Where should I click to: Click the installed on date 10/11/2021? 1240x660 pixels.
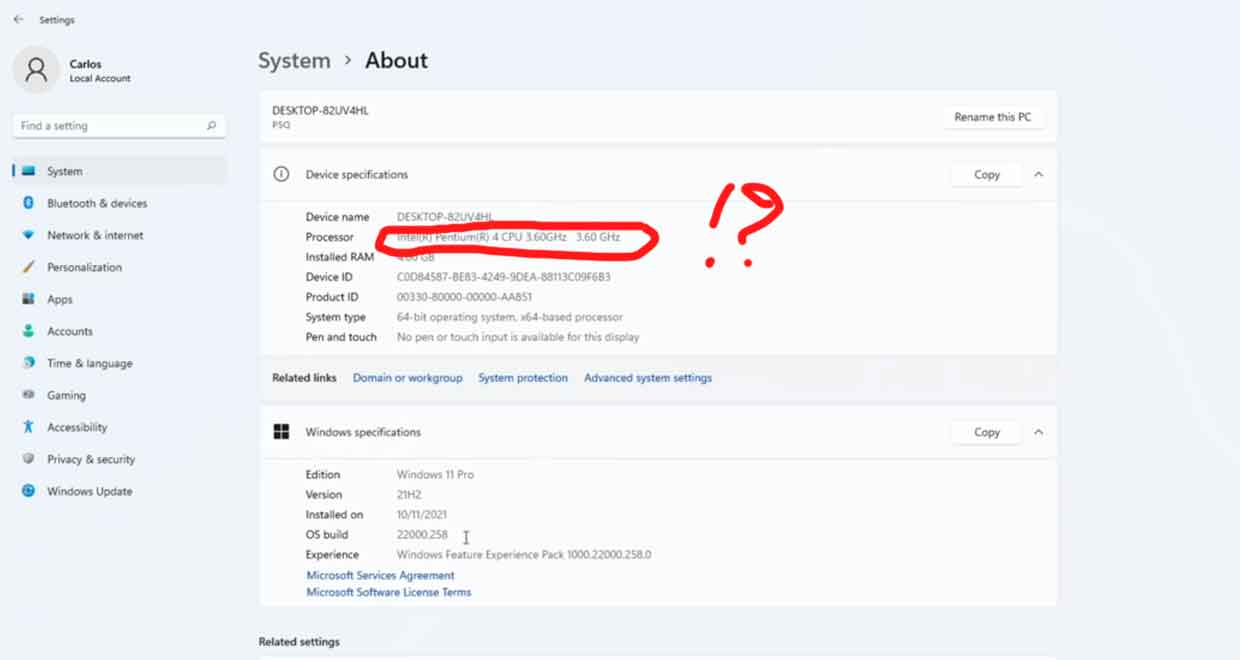click(422, 515)
